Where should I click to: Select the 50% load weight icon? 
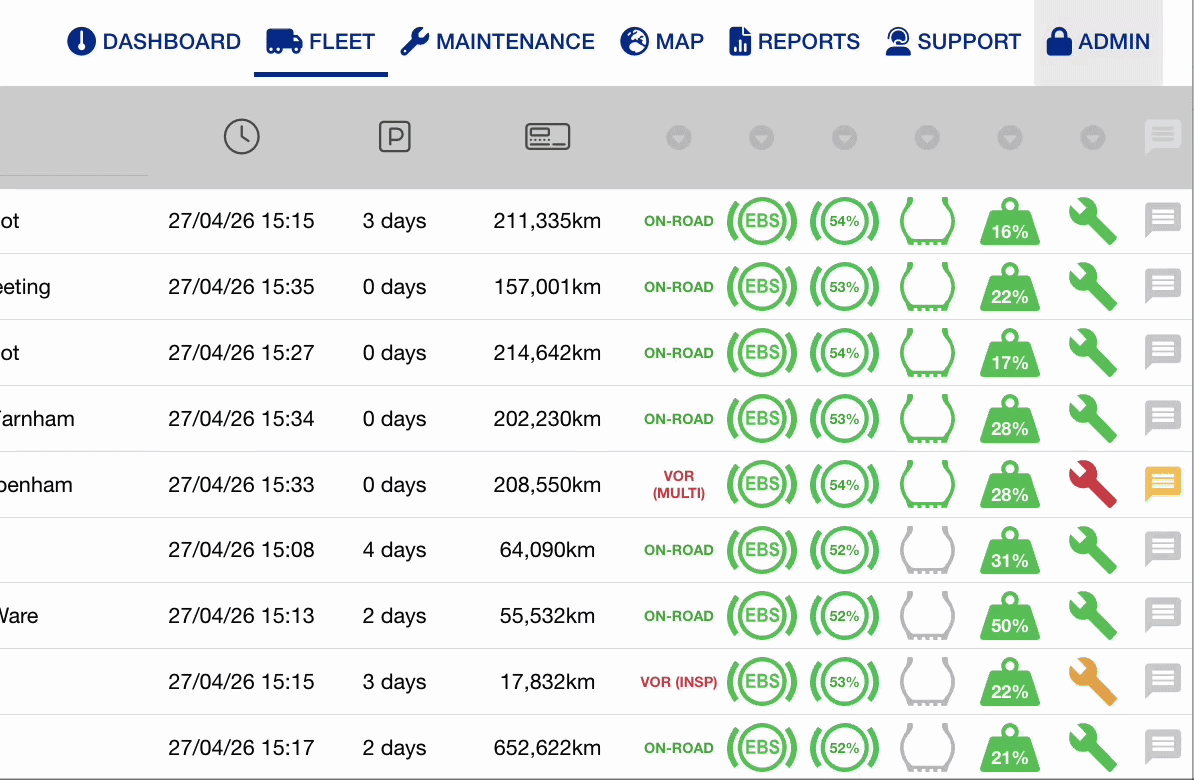tap(1010, 615)
